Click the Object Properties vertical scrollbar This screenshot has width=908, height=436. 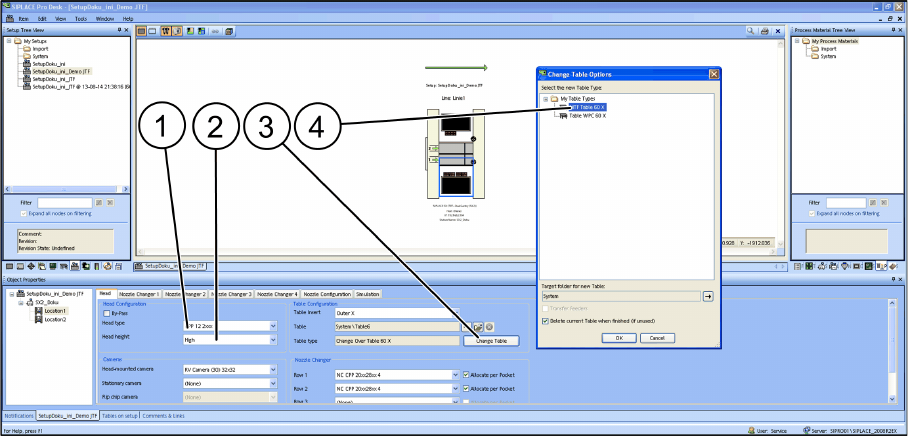click(x=892, y=350)
